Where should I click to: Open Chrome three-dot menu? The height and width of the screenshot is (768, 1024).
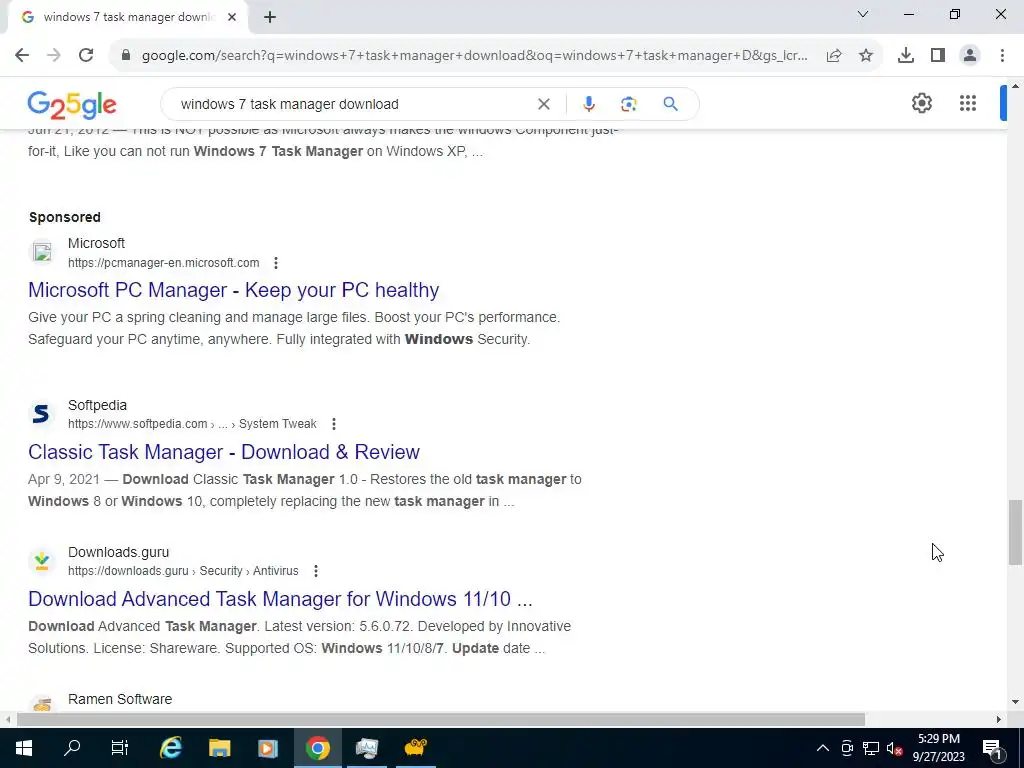click(x=1002, y=56)
